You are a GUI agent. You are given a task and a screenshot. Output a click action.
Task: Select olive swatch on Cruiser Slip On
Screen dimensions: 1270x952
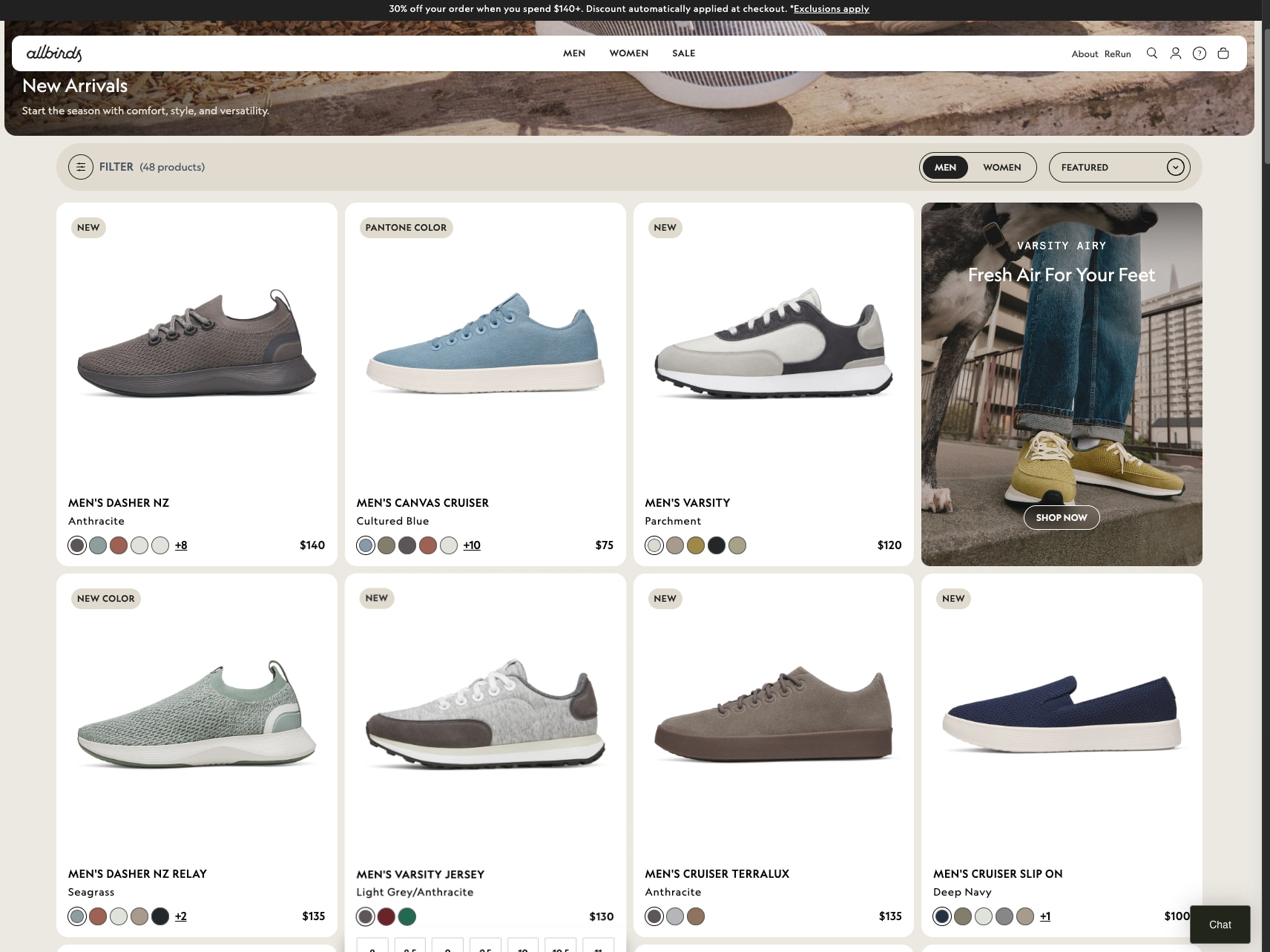[x=963, y=916]
